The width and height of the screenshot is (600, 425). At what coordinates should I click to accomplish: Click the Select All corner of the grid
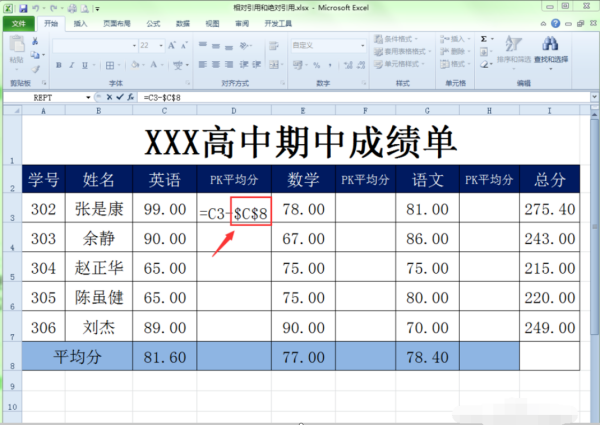[x=10, y=110]
